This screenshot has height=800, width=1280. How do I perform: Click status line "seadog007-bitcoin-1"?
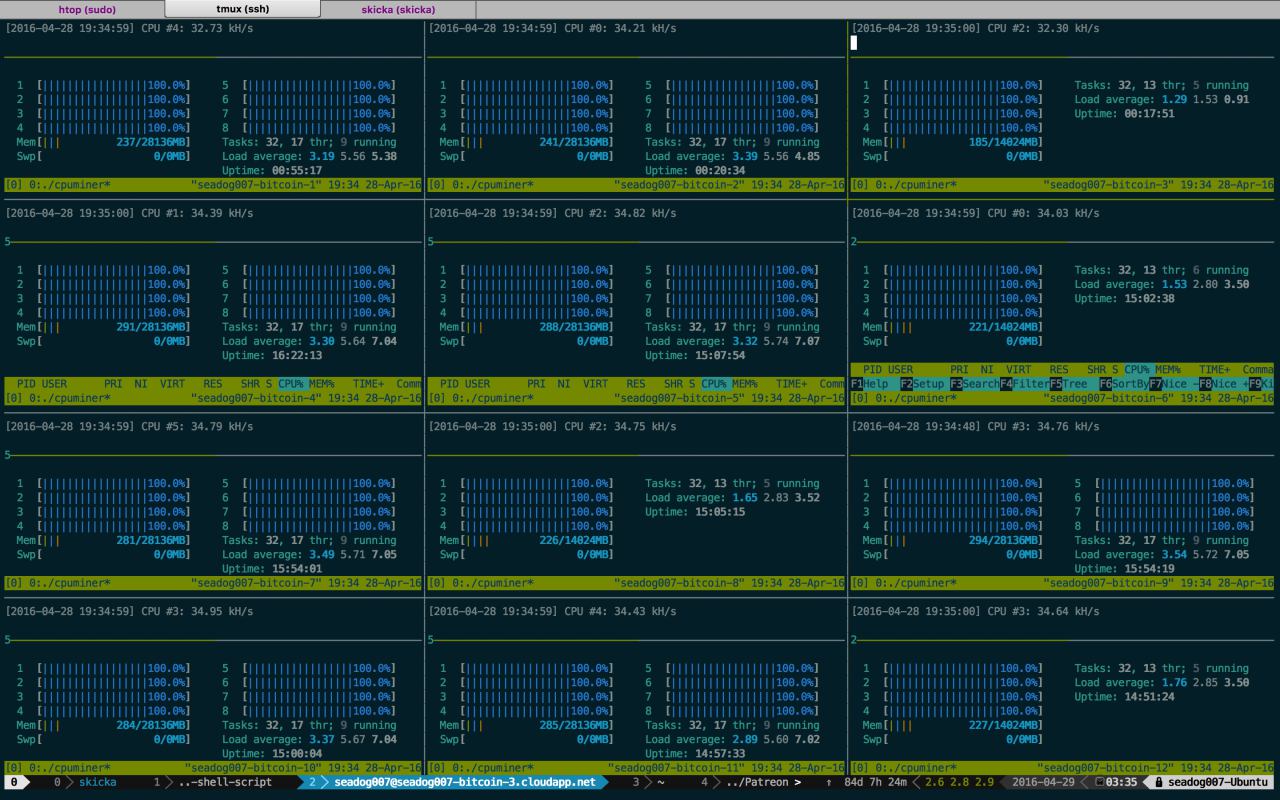pos(255,185)
